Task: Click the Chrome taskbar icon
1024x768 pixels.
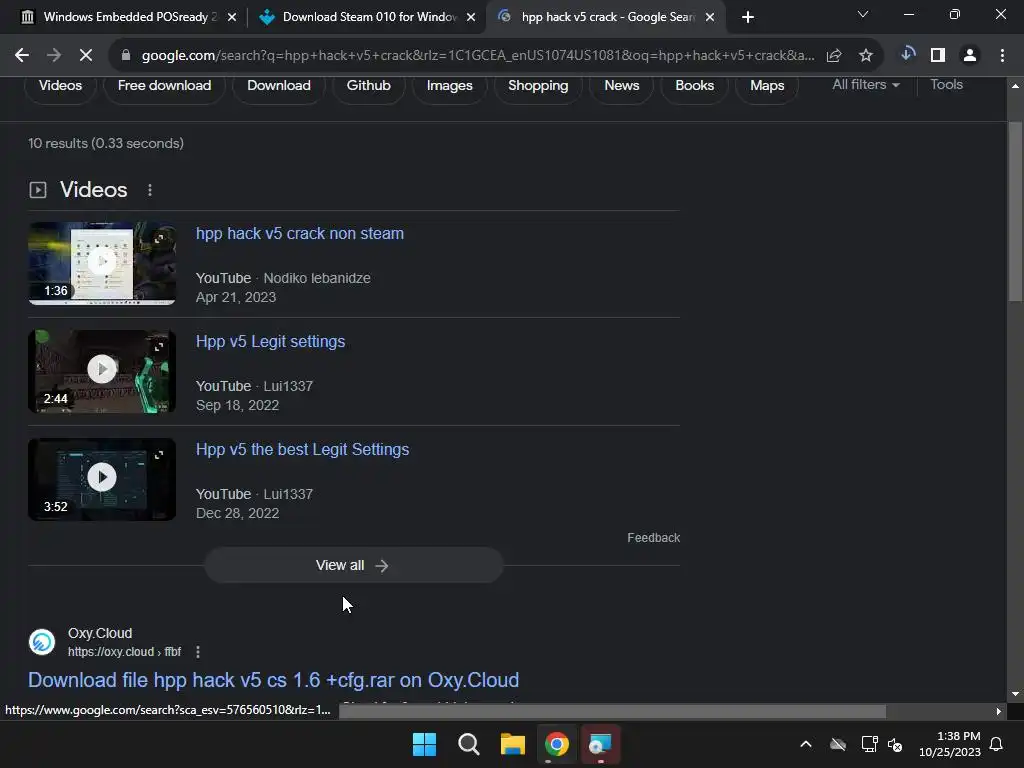Action: (556, 744)
